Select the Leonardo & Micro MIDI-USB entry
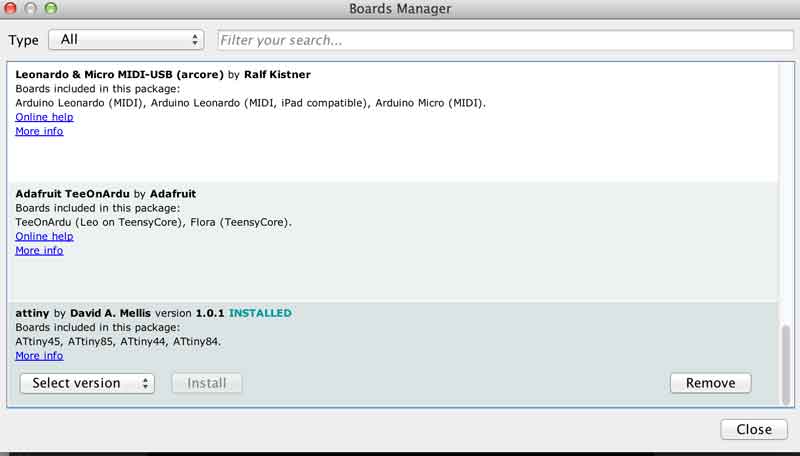Viewport: 800px width, 456px height. coord(392,122)
